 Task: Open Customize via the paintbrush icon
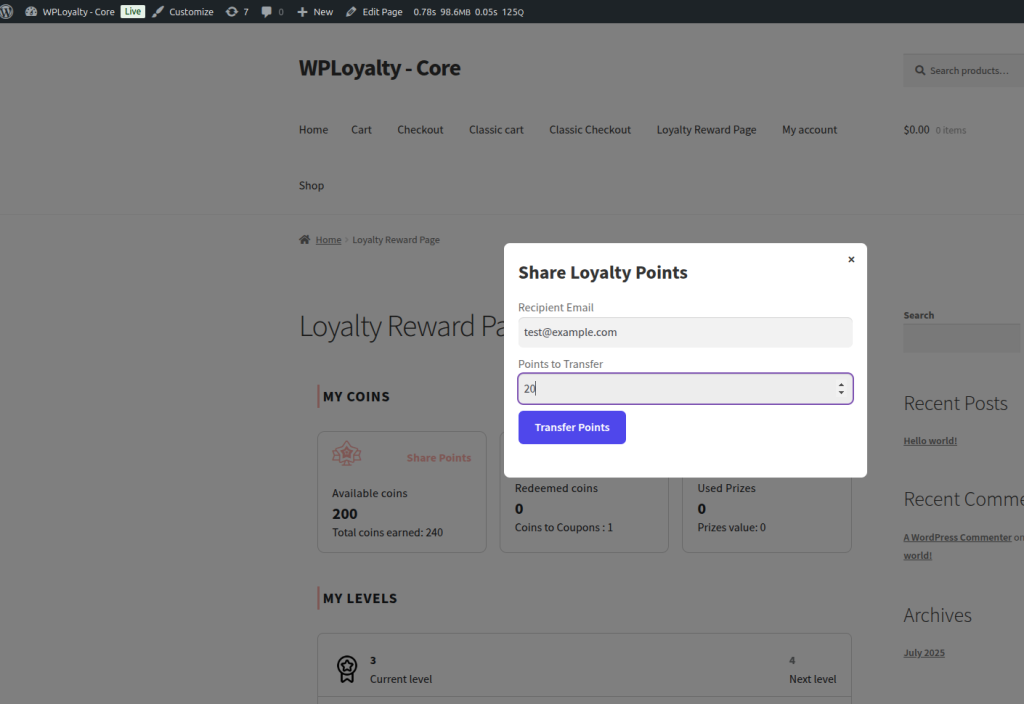point(156,11)
